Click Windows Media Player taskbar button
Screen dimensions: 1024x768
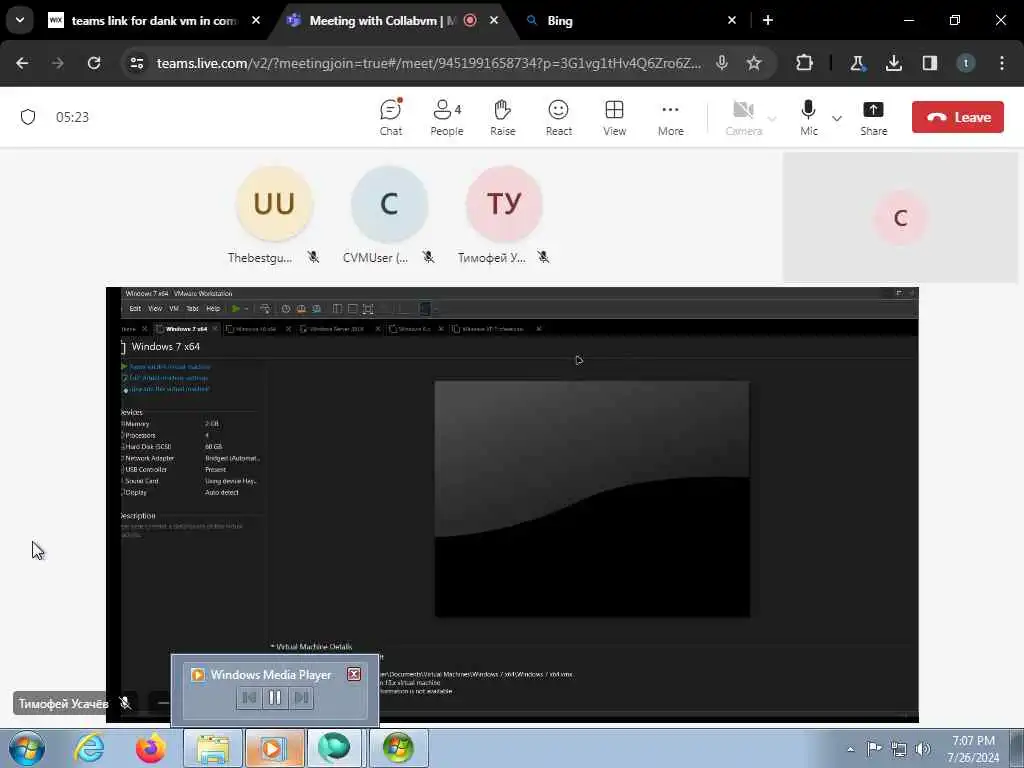coord(274,748)
